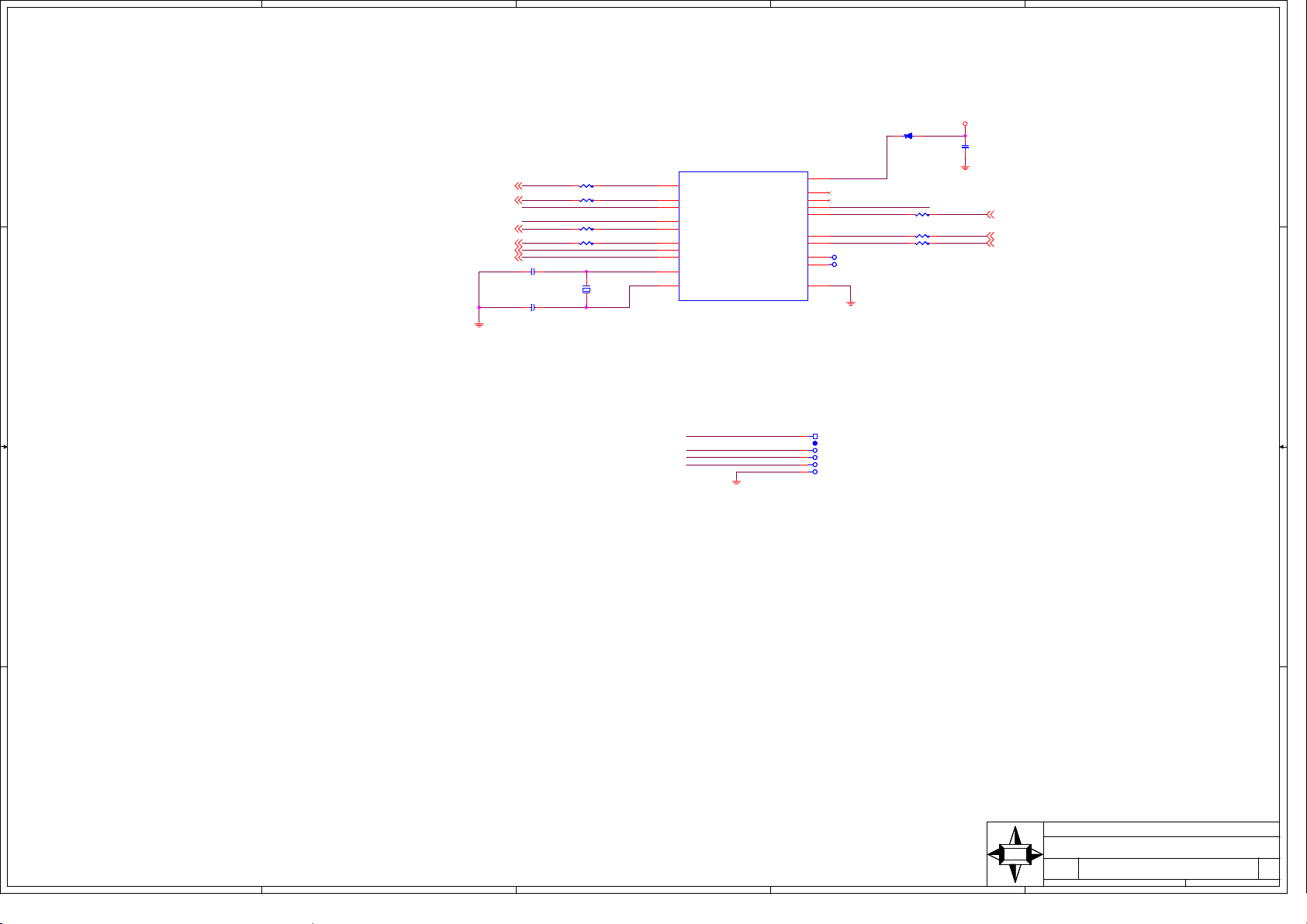This screenshot has height=924, width=1307.
Task: Click the ground symbol beside the connector wires
Action: [x=736, y=482]
